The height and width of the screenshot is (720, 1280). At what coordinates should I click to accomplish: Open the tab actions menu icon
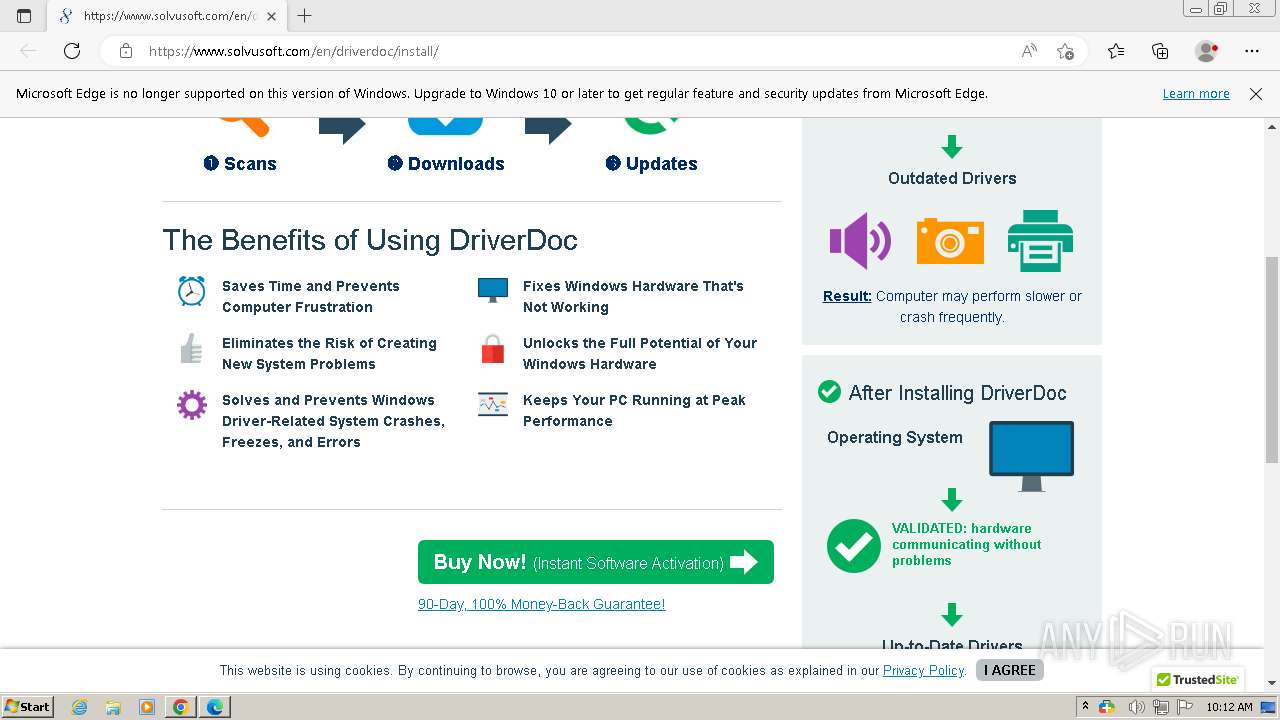click(x=24, y=16)
